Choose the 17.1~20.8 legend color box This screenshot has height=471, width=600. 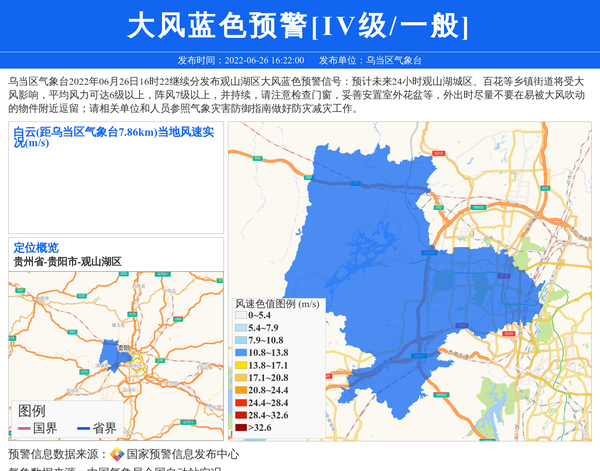240,378
